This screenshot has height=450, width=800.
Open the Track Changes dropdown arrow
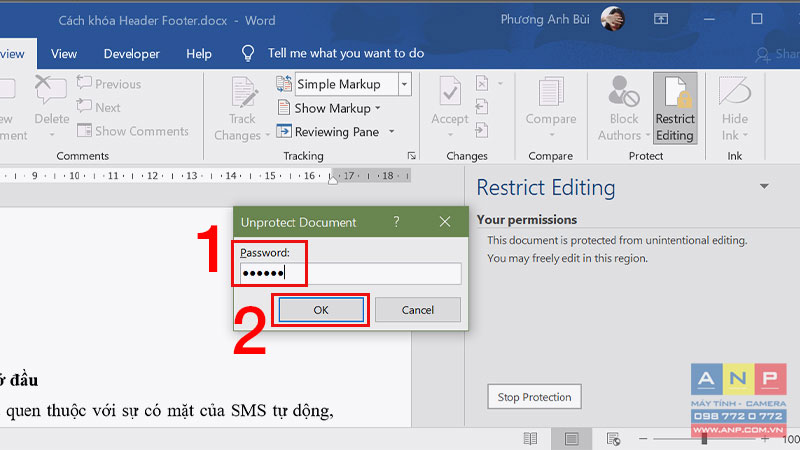point(267,136)
